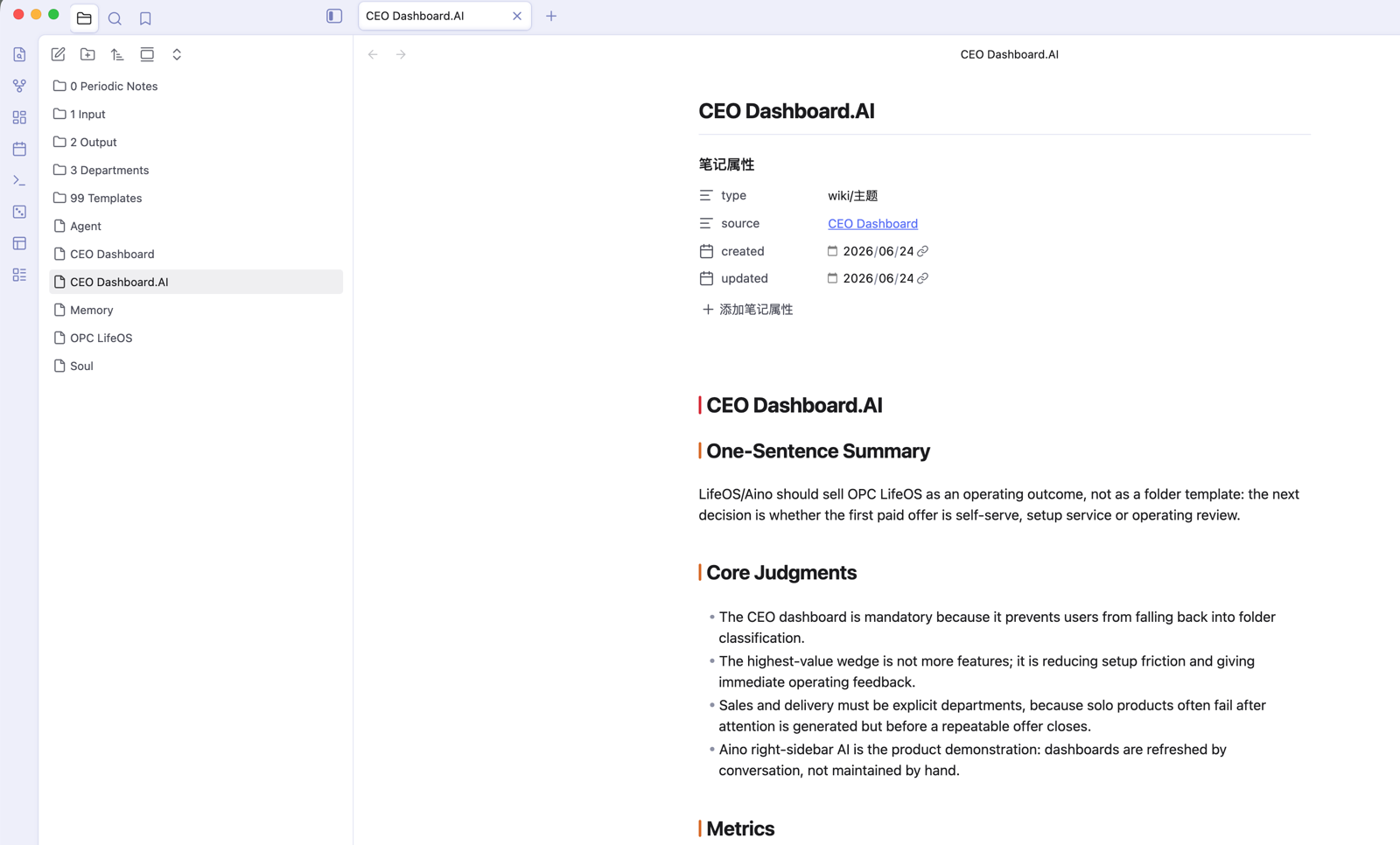Follow the CEO Dashboard source link
This screenshot has height=845, width=1400.
tap(872, 224)
